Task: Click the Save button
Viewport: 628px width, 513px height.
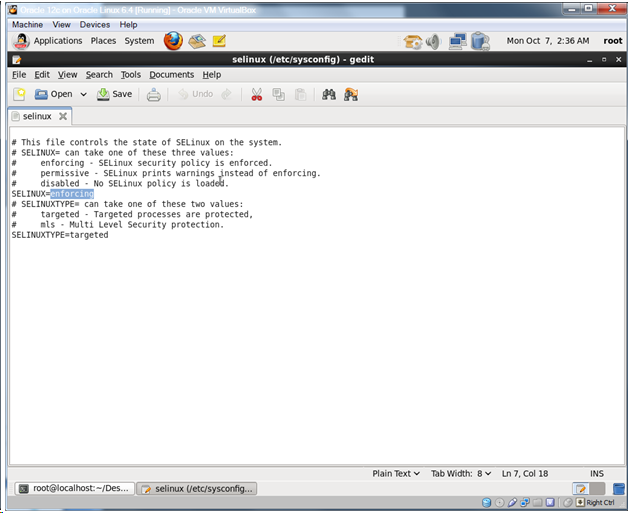Action: [x=113, y=94]
